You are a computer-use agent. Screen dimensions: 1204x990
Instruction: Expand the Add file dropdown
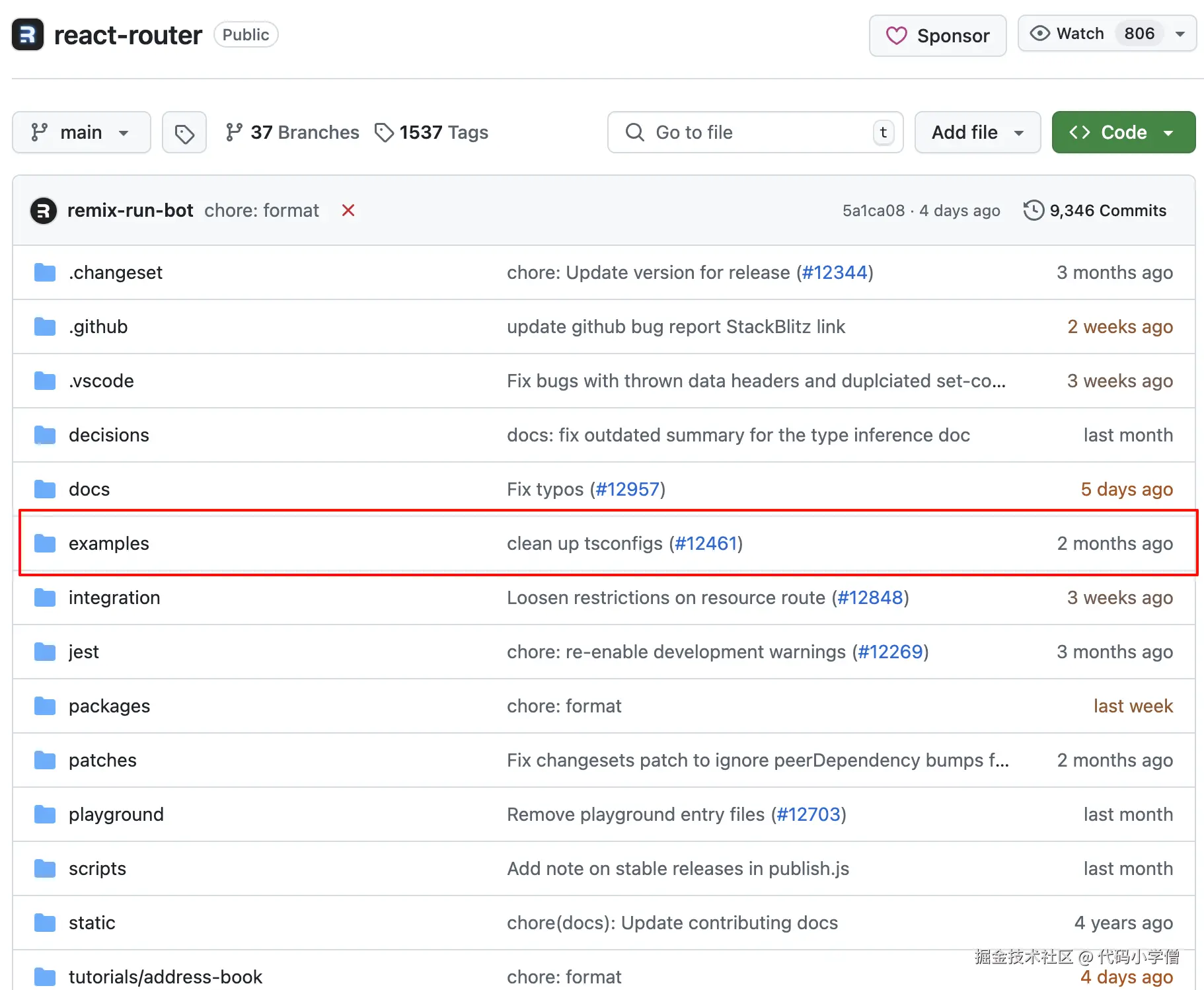(977, 132)
